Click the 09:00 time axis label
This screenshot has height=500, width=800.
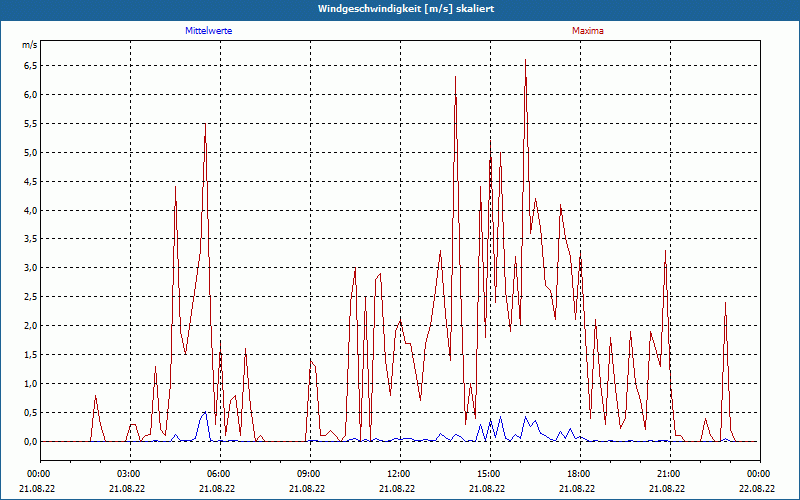(311, 474)
